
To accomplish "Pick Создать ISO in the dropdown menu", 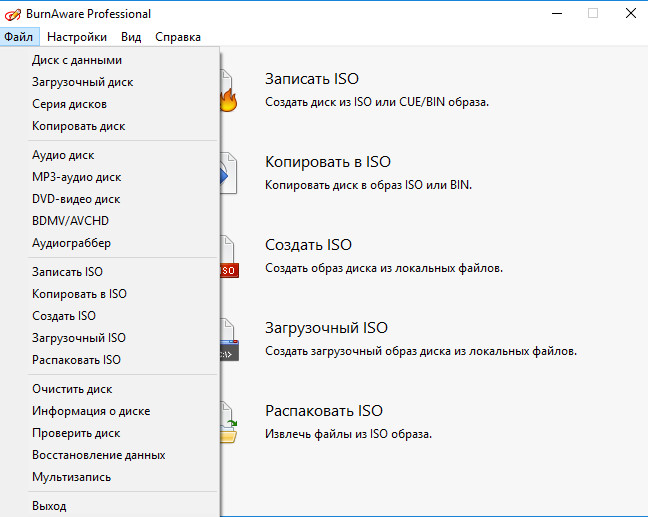I will tap(110, 316).
